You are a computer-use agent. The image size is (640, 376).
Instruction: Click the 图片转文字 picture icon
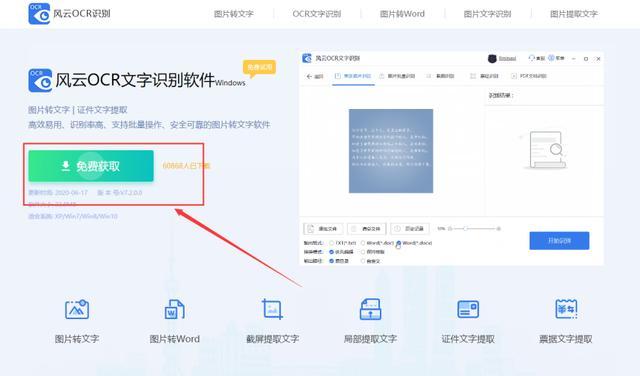pyautogui.click(x=77, y=309)
